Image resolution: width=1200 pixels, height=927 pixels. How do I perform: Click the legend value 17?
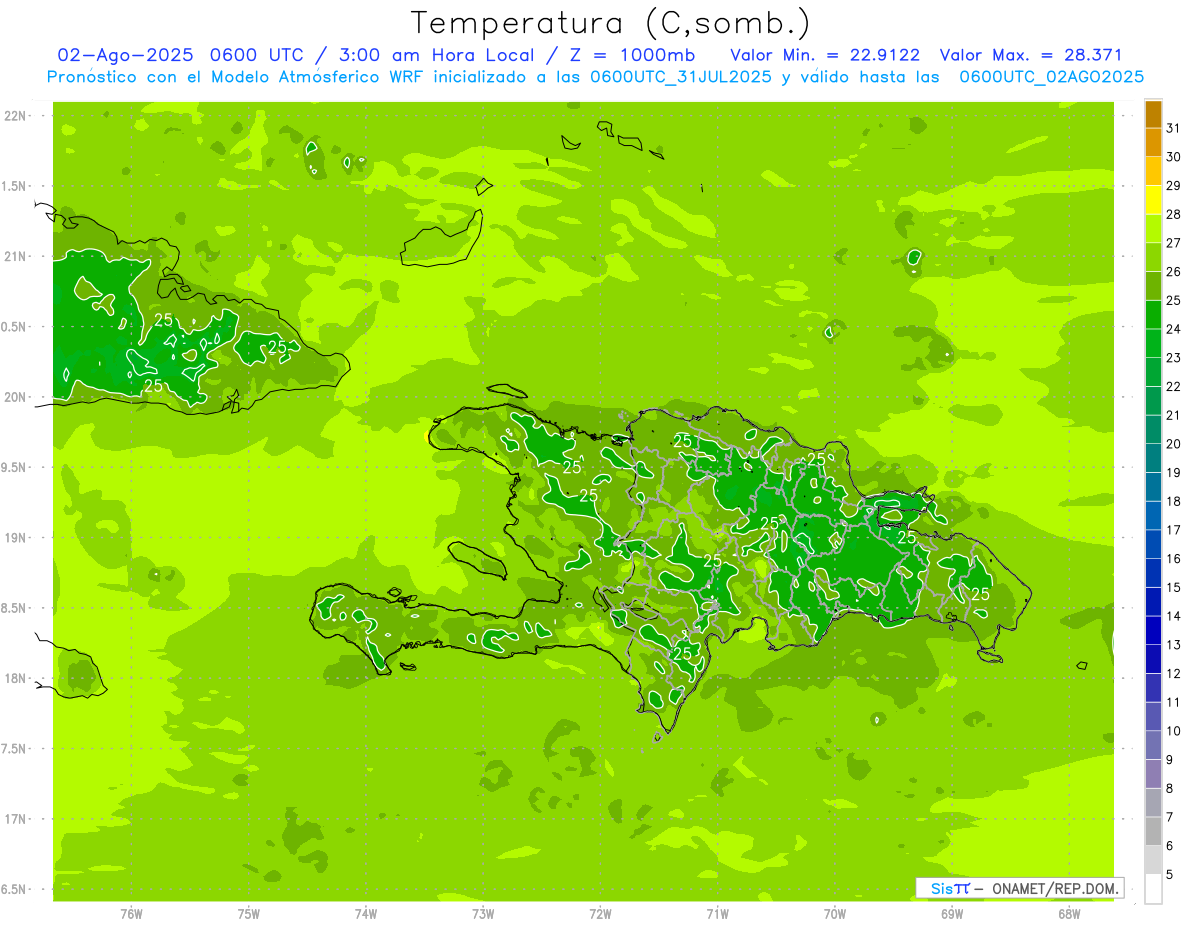(1173, 530)
